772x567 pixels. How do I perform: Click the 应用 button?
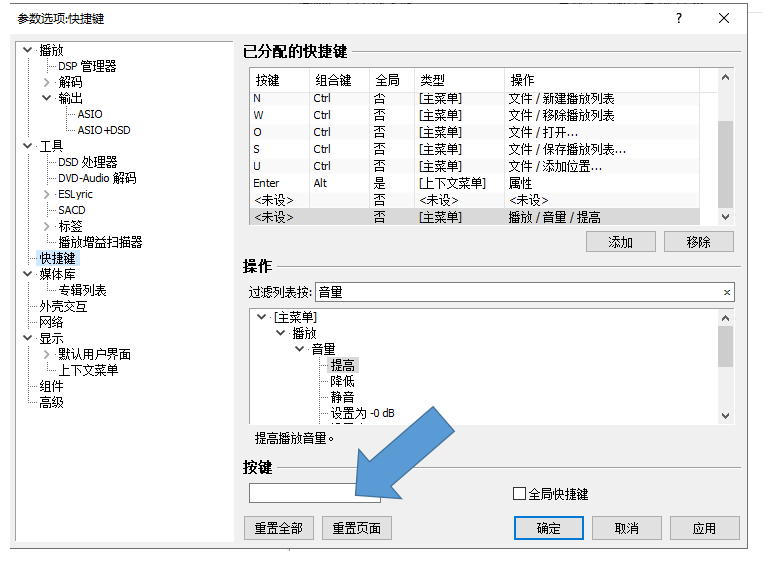704,528
